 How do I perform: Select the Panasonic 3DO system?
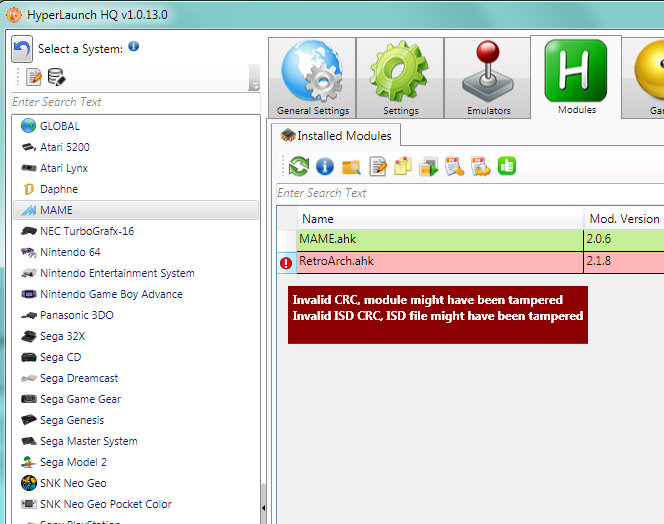(136, 315)
